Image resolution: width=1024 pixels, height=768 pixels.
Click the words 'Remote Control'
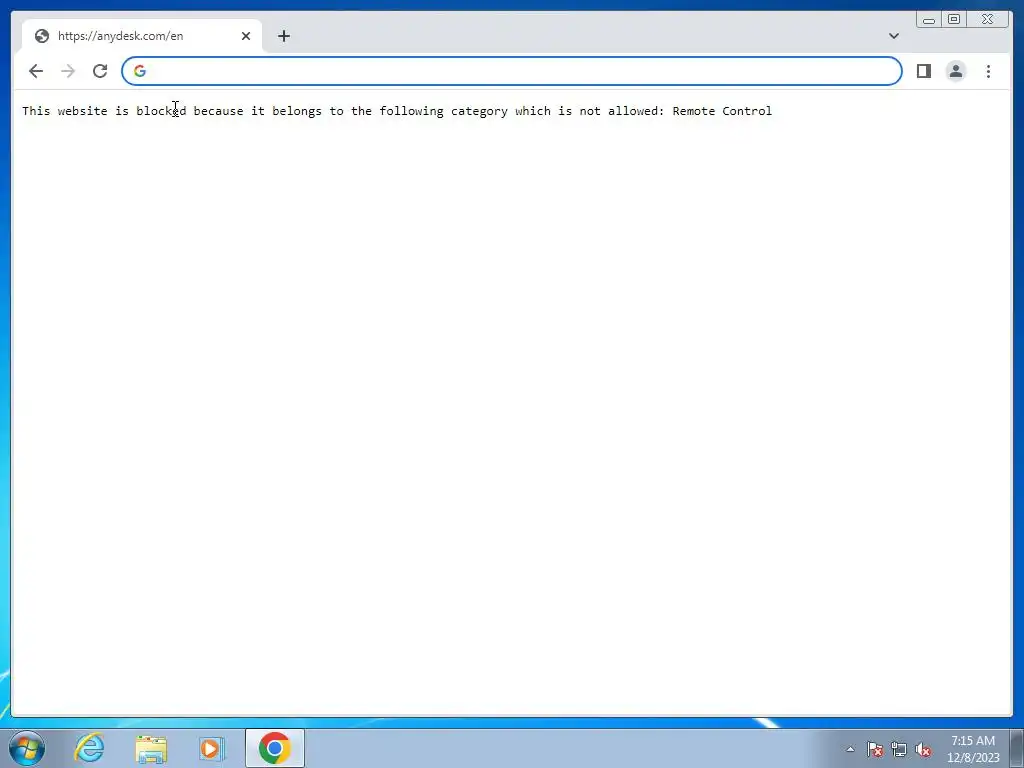pos(722,111)
